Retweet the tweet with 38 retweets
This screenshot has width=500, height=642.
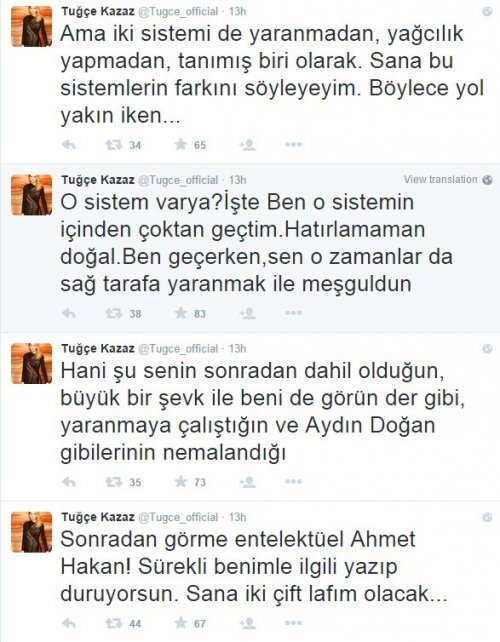click(x=113, y=313)
